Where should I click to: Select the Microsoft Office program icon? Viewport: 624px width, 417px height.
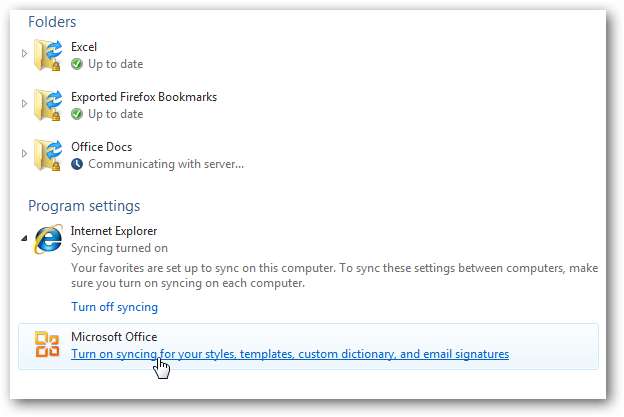[46, 345]
